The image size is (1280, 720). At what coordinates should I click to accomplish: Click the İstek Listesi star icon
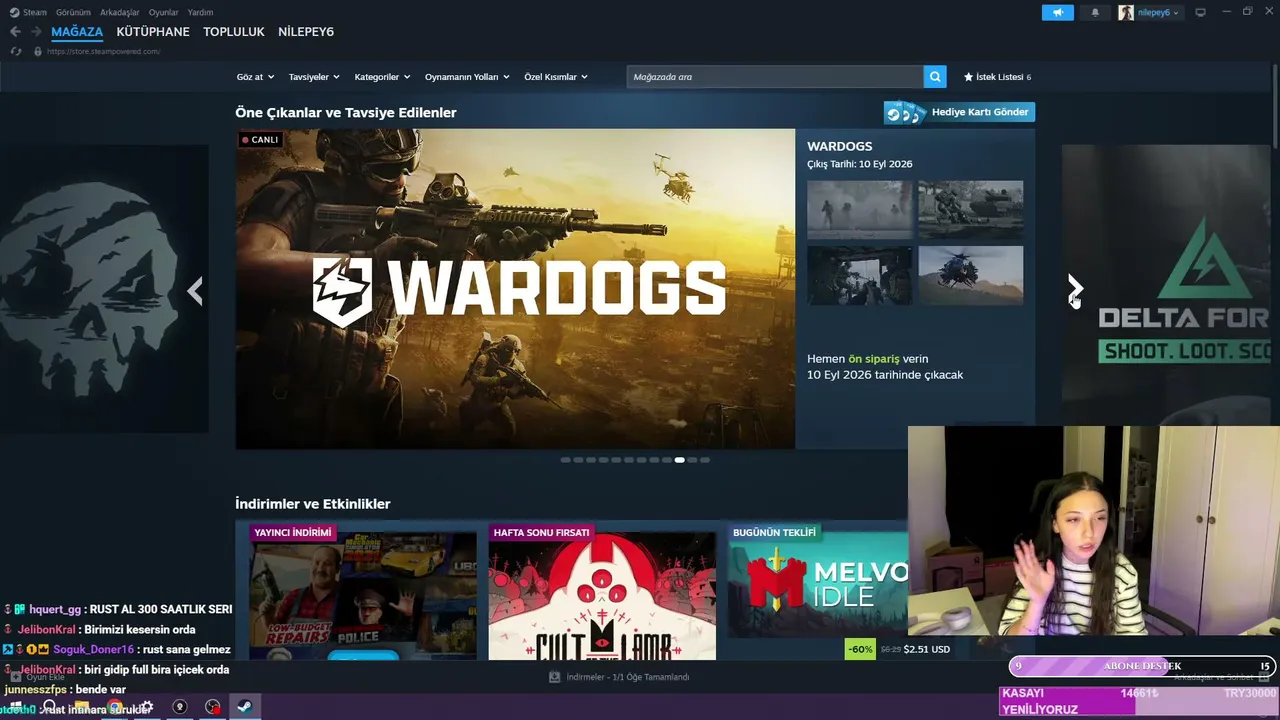pos(968,77)
